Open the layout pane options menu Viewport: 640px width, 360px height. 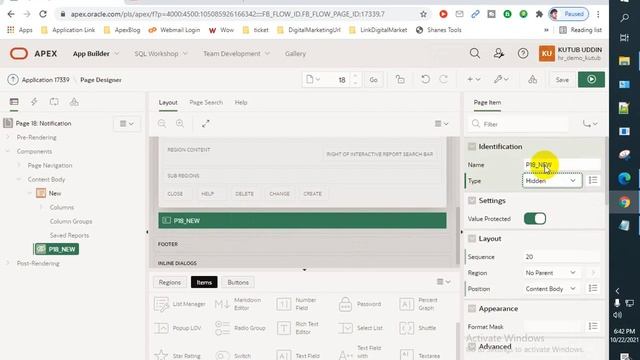click(442, 124)
